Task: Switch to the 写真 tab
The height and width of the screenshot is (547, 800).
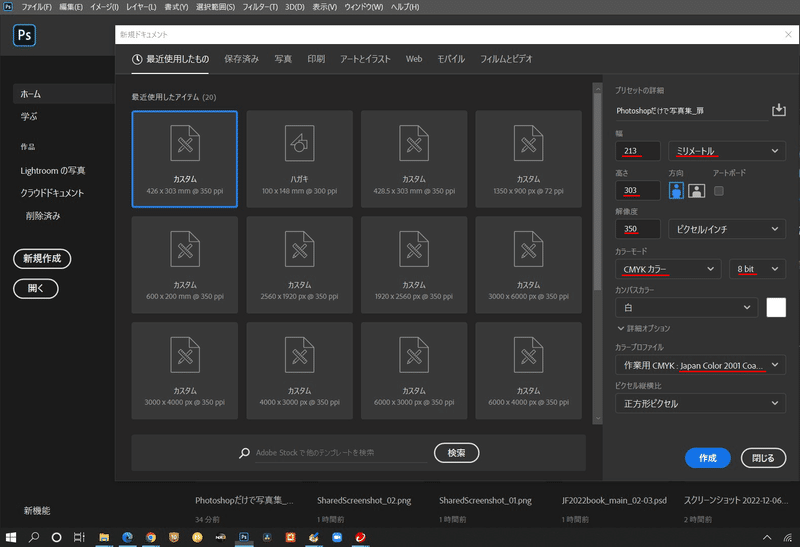Action: coord(283,59)
